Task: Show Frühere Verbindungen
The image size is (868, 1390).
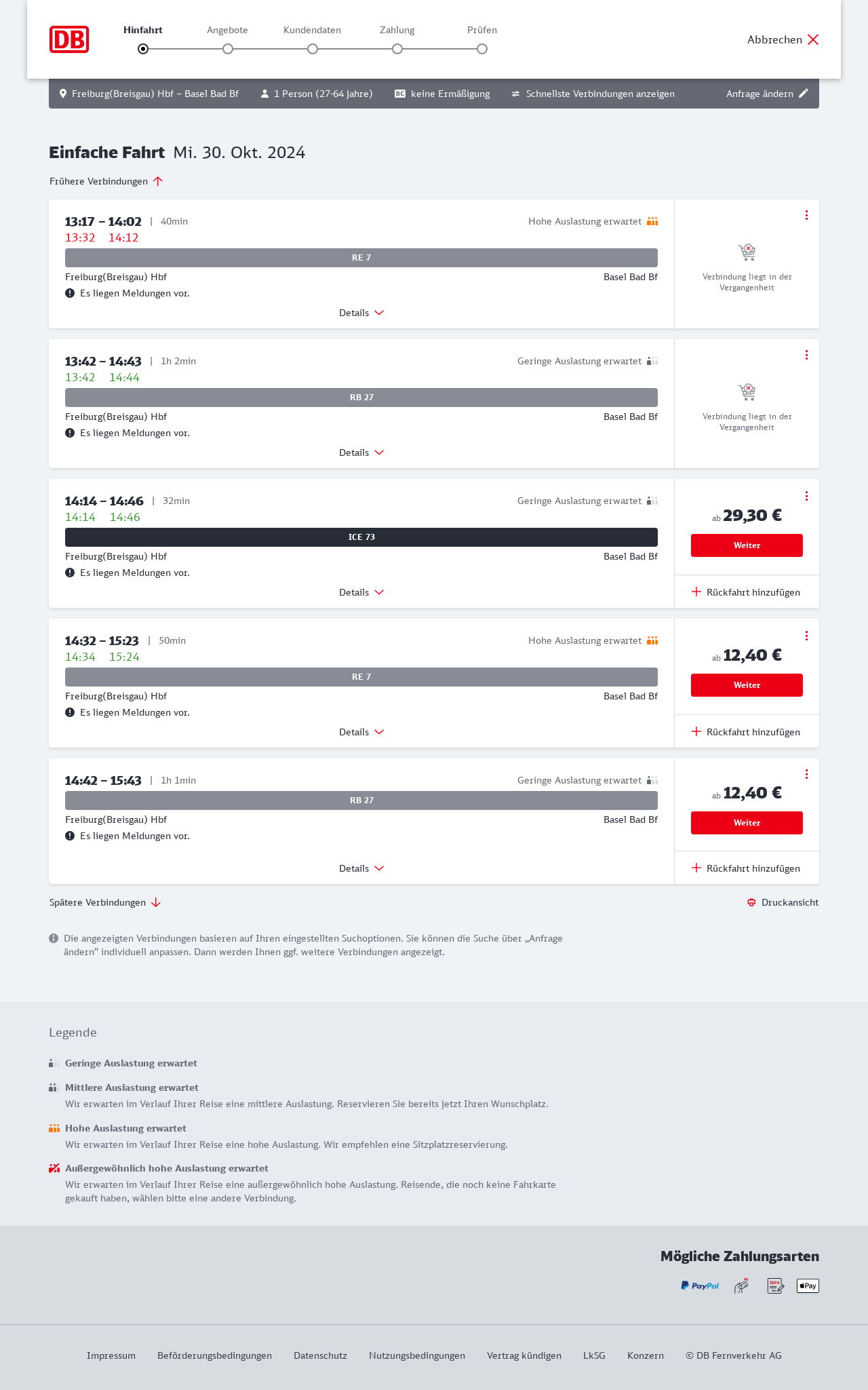Action: click(x=106, y=181)
